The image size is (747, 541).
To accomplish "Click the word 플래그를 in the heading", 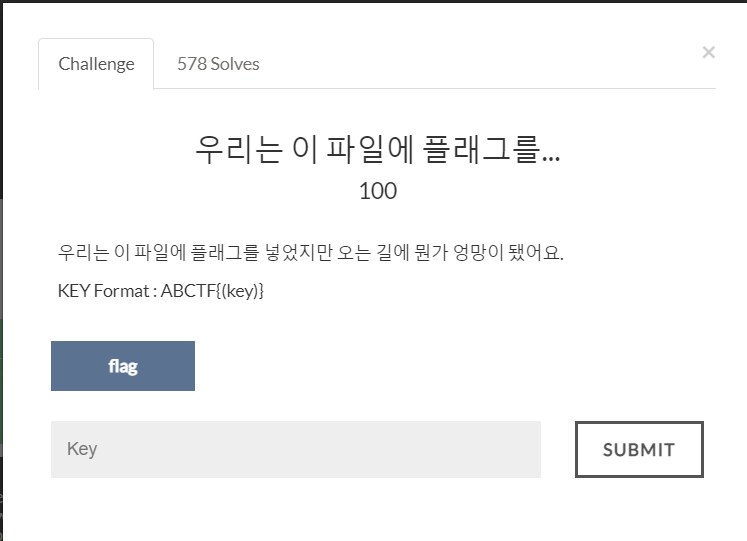I will click(482, 149).
